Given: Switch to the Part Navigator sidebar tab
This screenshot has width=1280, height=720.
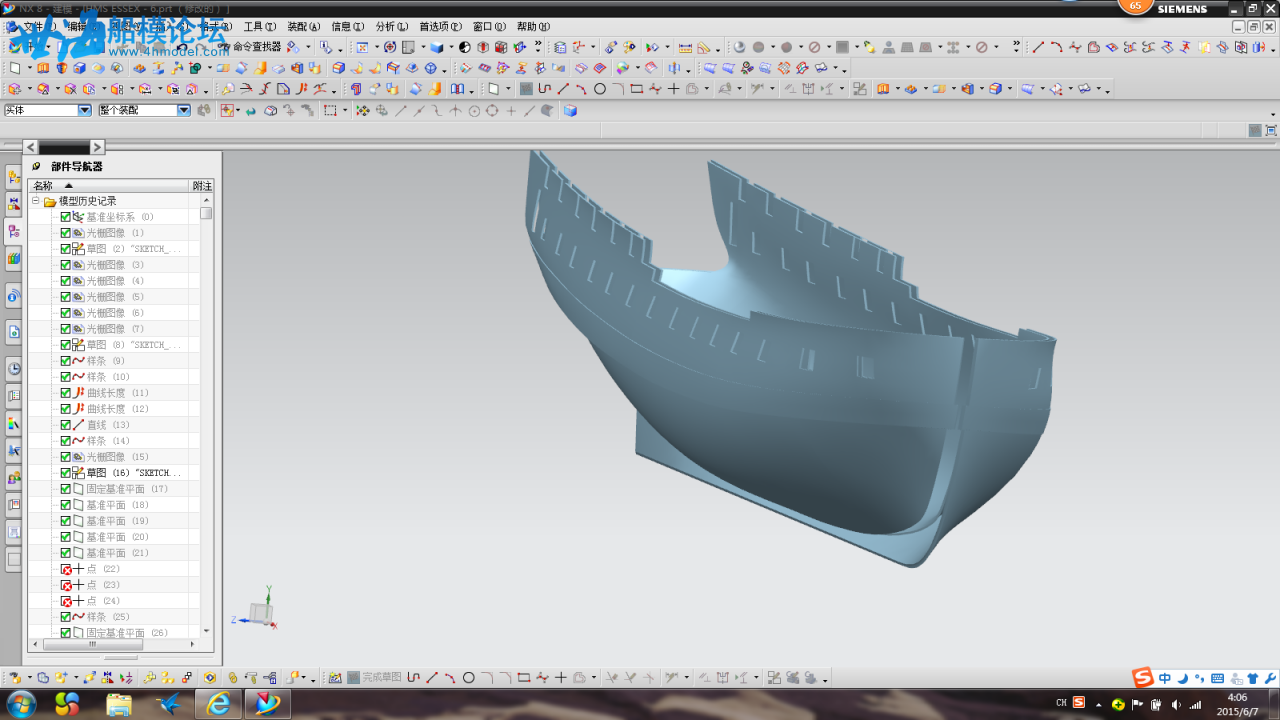Looking at the screenshot, I should [x=14, y=231].
